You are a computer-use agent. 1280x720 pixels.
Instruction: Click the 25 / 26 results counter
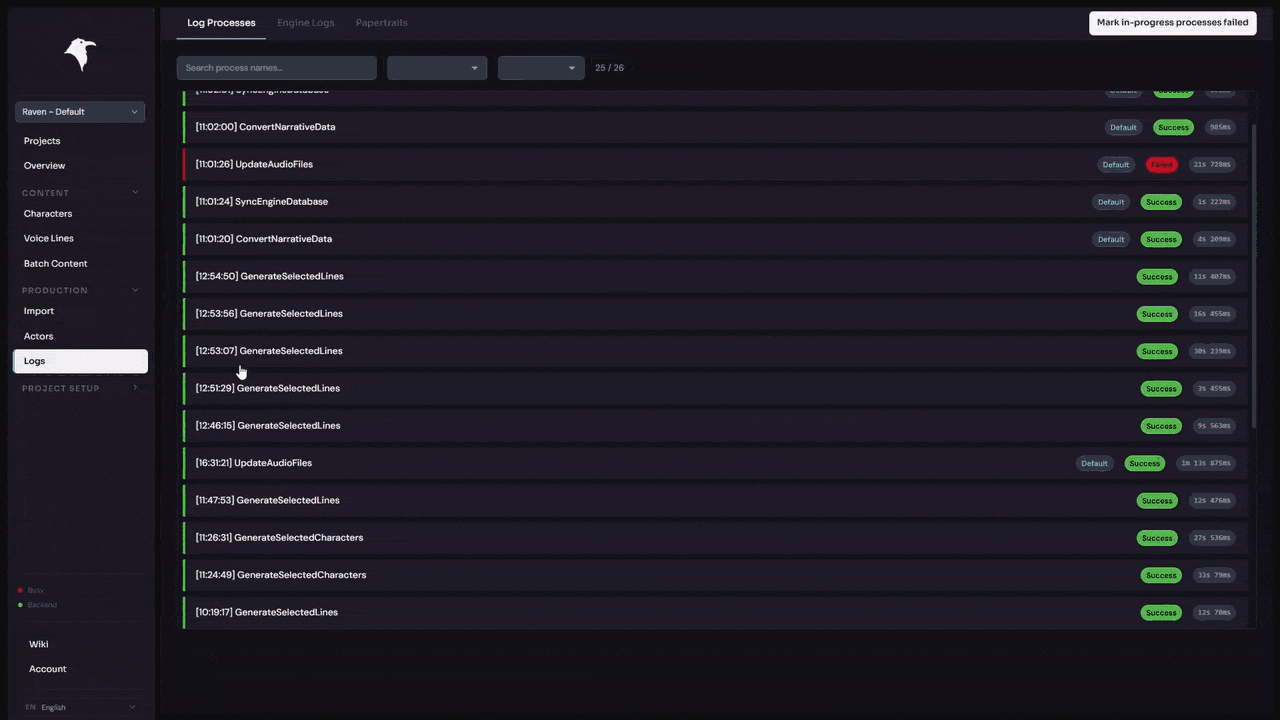[x=609, y=68]
